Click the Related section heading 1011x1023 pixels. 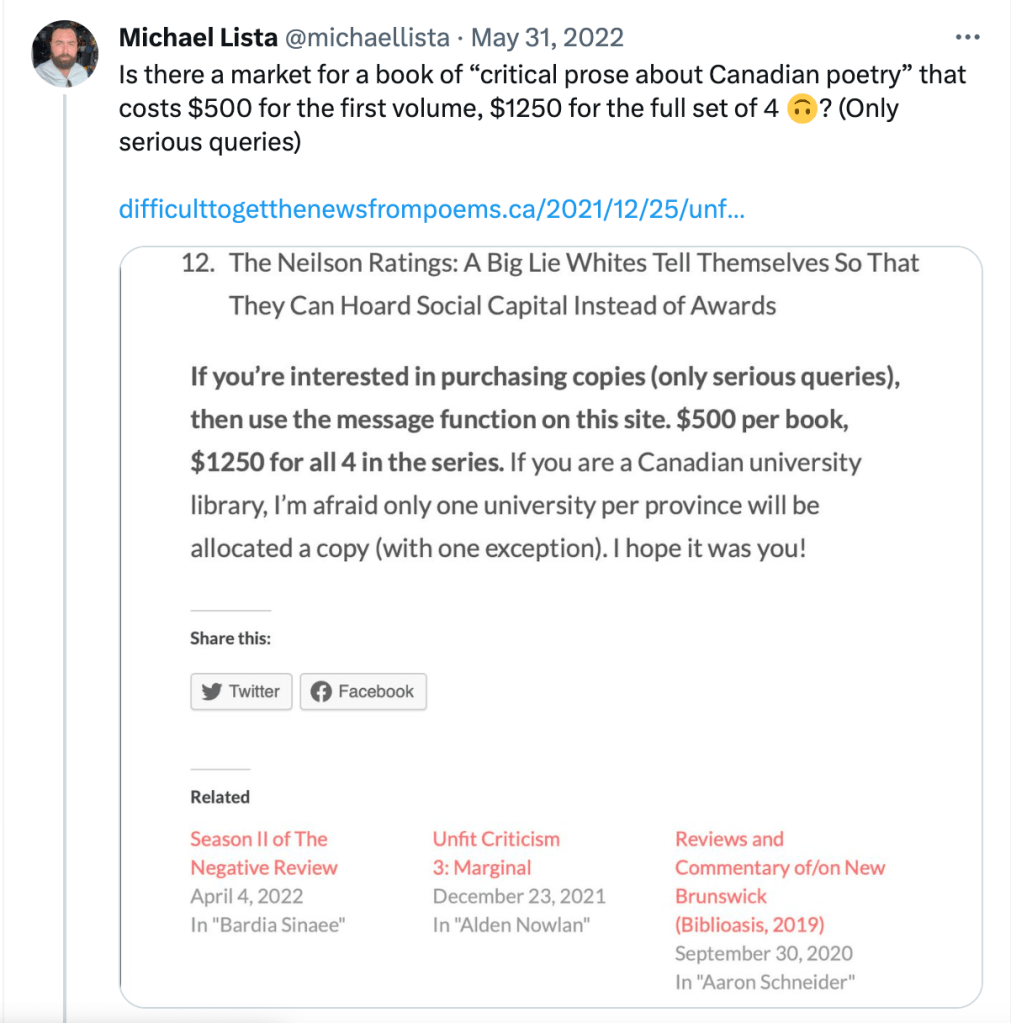coord(220,797)
